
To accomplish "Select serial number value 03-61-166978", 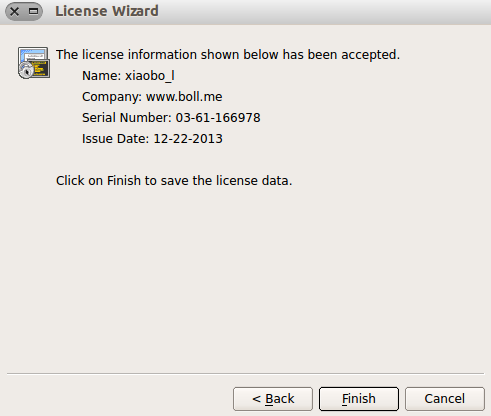I will click(218, 118).
